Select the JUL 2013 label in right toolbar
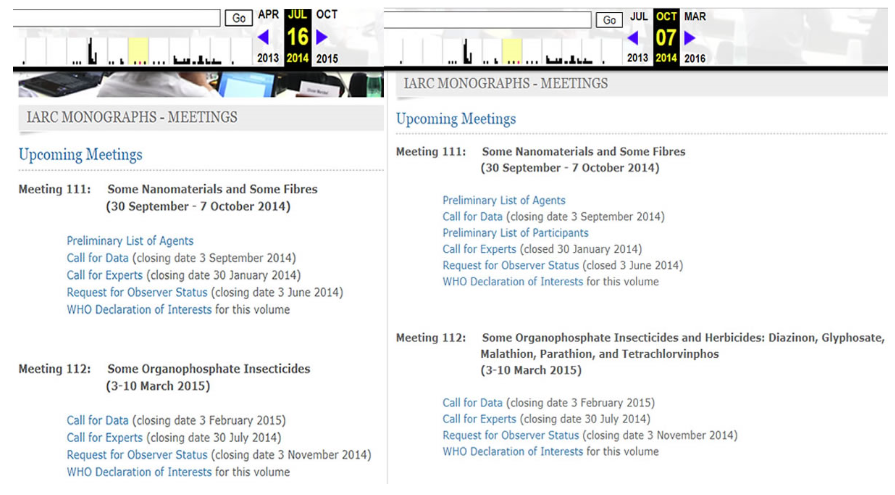The height and width of the screenshot is (495, 895). tap(639, 17)
